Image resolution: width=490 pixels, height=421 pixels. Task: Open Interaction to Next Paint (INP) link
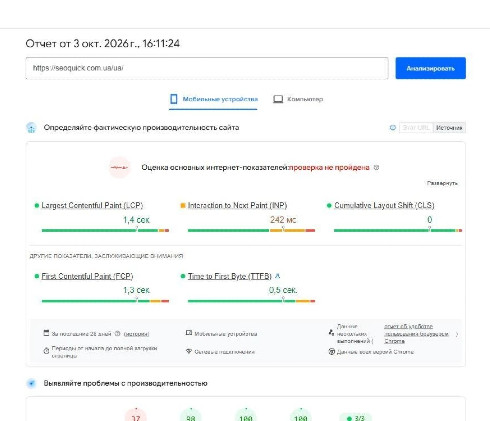click(237, 205)
